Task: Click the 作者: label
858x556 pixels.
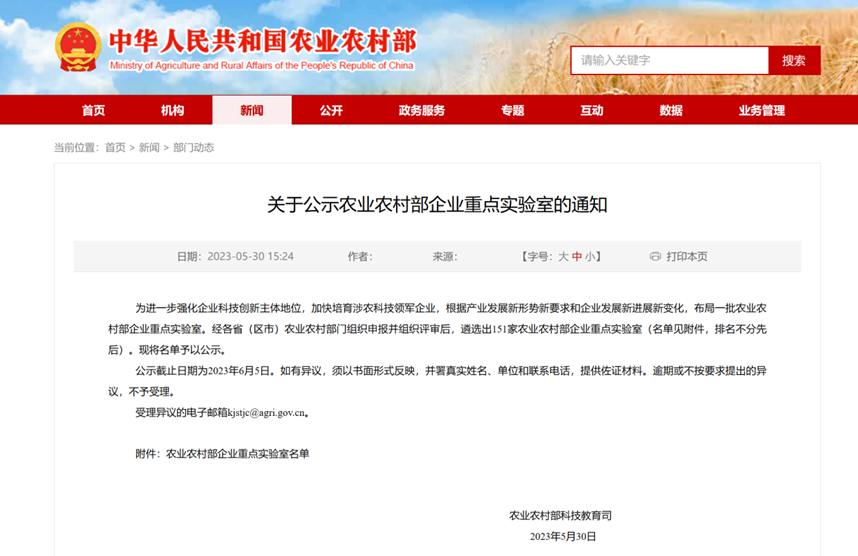Action: click(360, 256)
